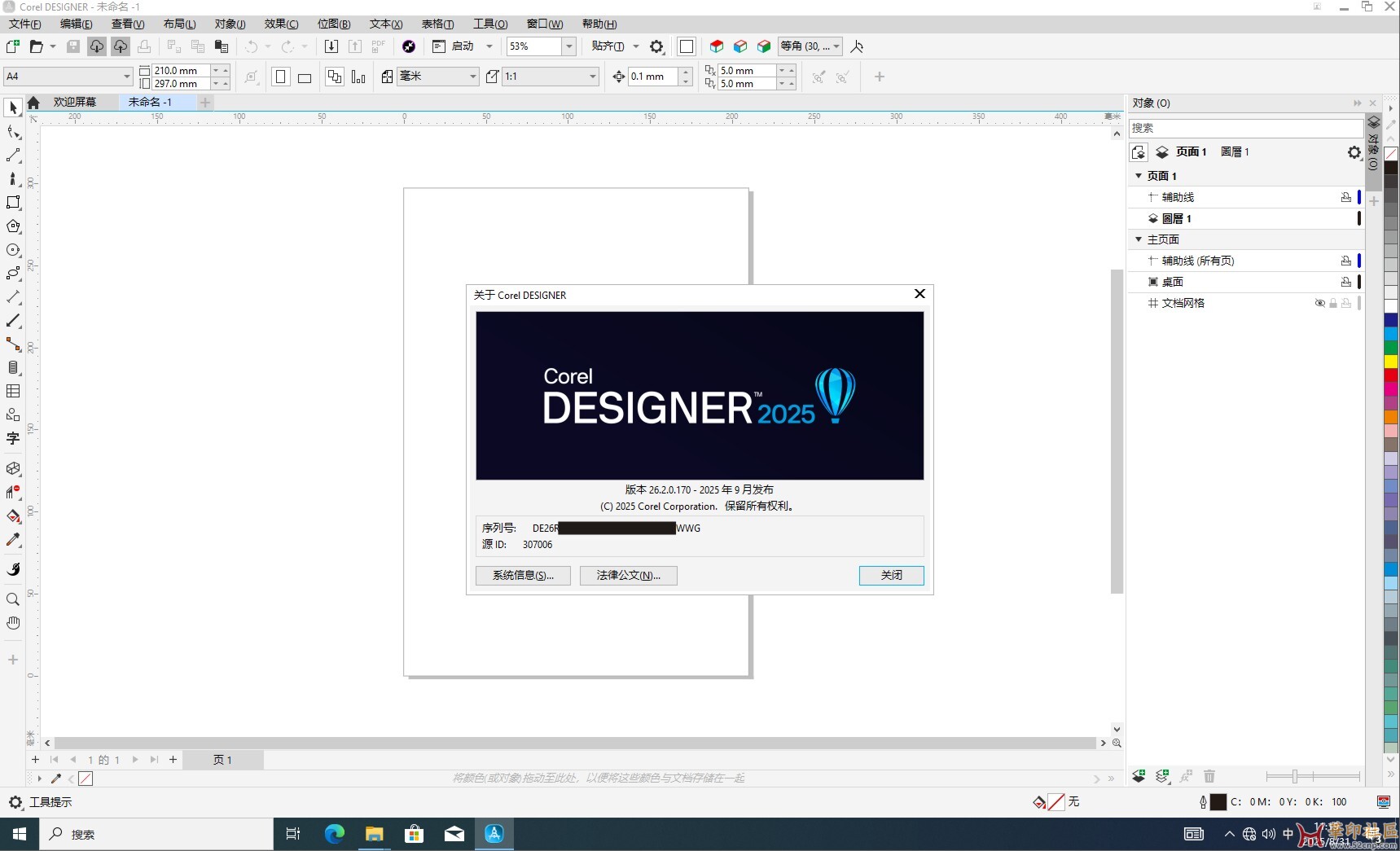The width and height of the screenshot is (1400, 851).
Task: Select the Interactive Fill bucket tool
Action: coord(13,516)
